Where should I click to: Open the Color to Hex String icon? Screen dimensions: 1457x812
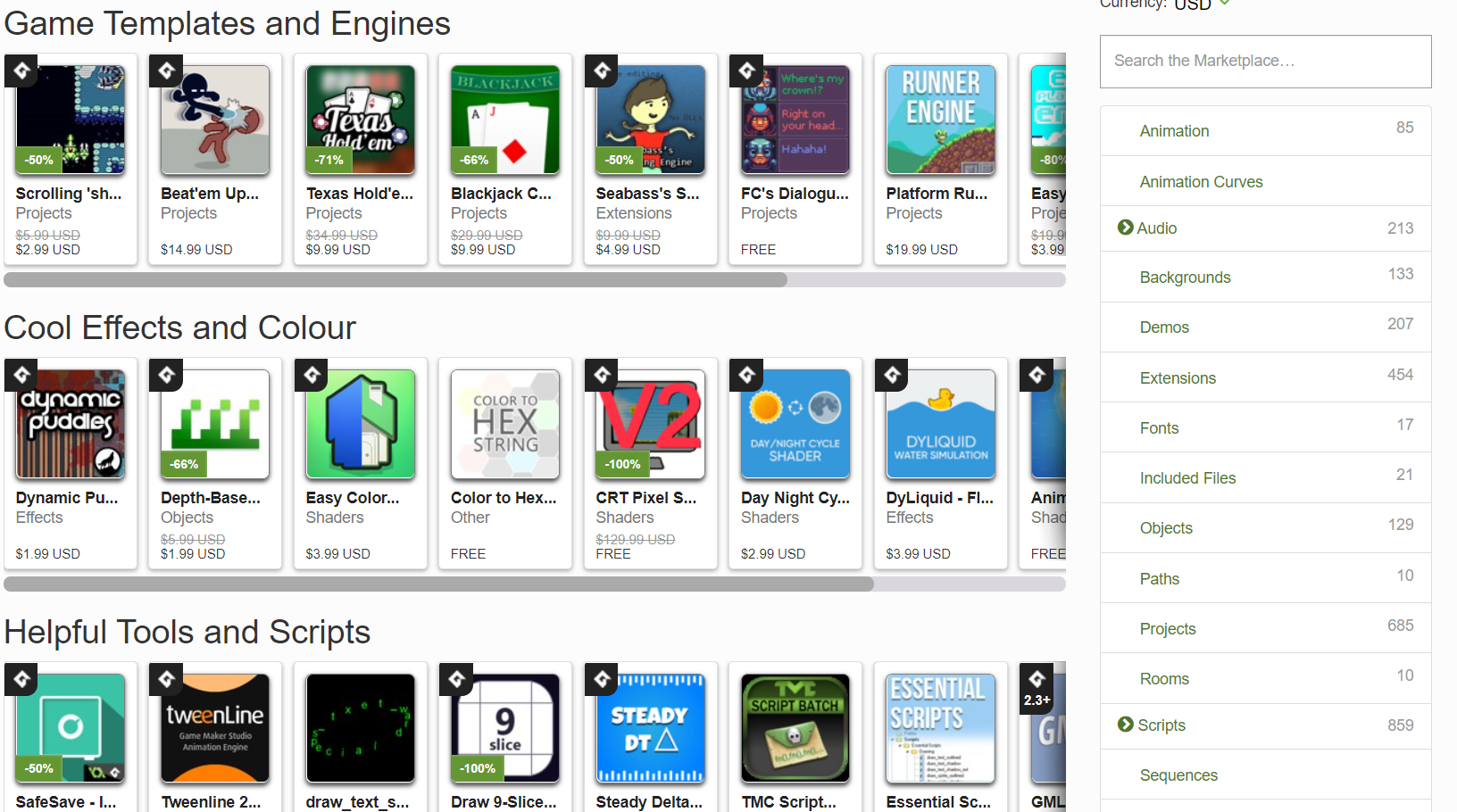click(x=505, y=424)
